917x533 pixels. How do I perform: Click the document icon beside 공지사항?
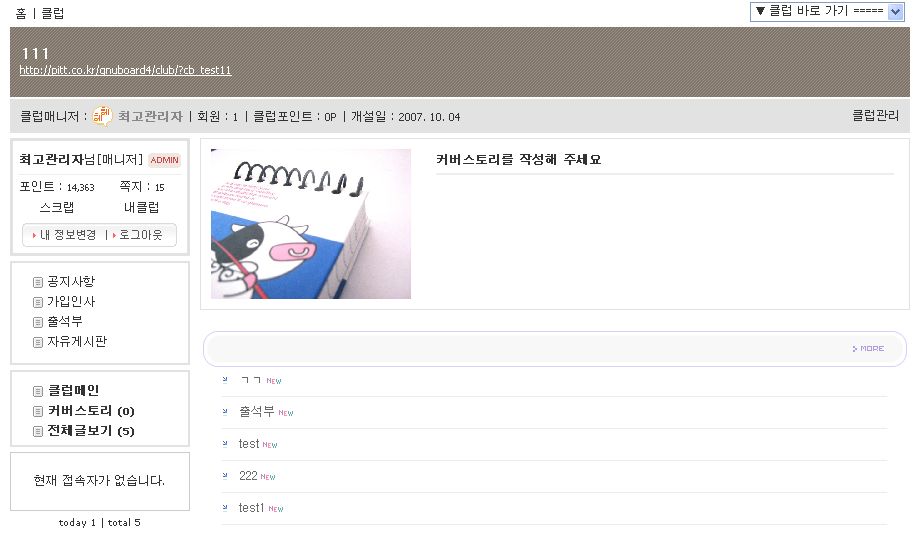pyautogui.click(x=38, y=283)
